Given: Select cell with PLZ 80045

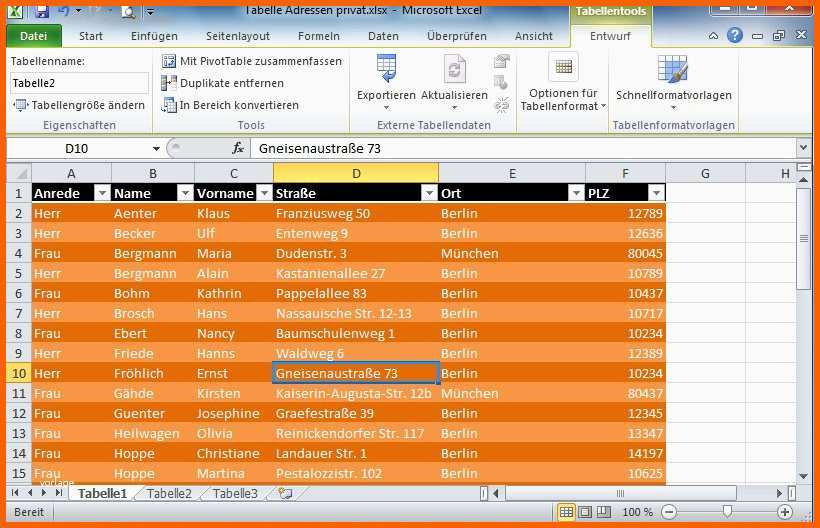Looking at the screenshot, I should (625, 254).
